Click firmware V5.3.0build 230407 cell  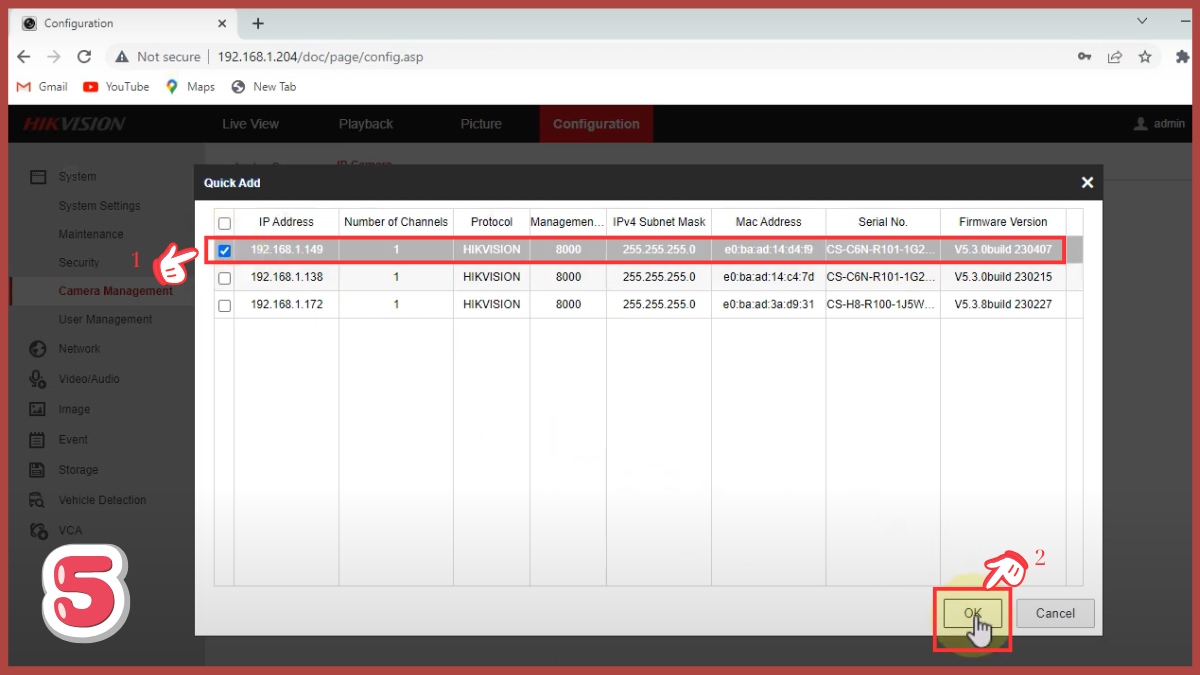(1003, 250)
